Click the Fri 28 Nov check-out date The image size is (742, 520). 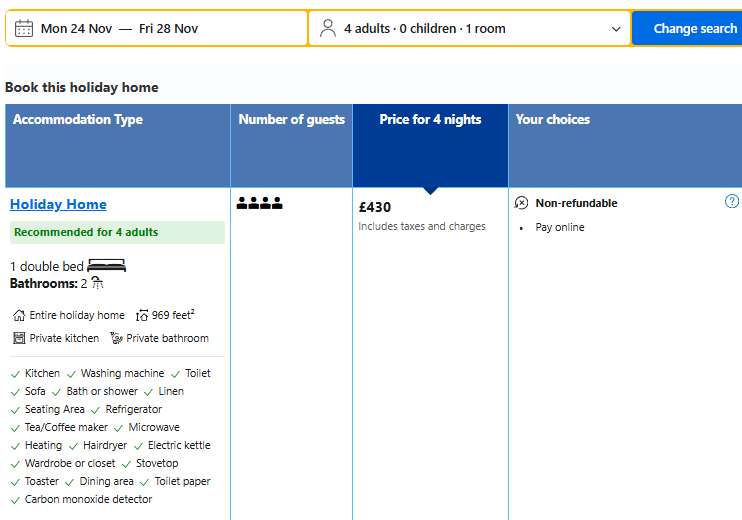coord(168,29)
